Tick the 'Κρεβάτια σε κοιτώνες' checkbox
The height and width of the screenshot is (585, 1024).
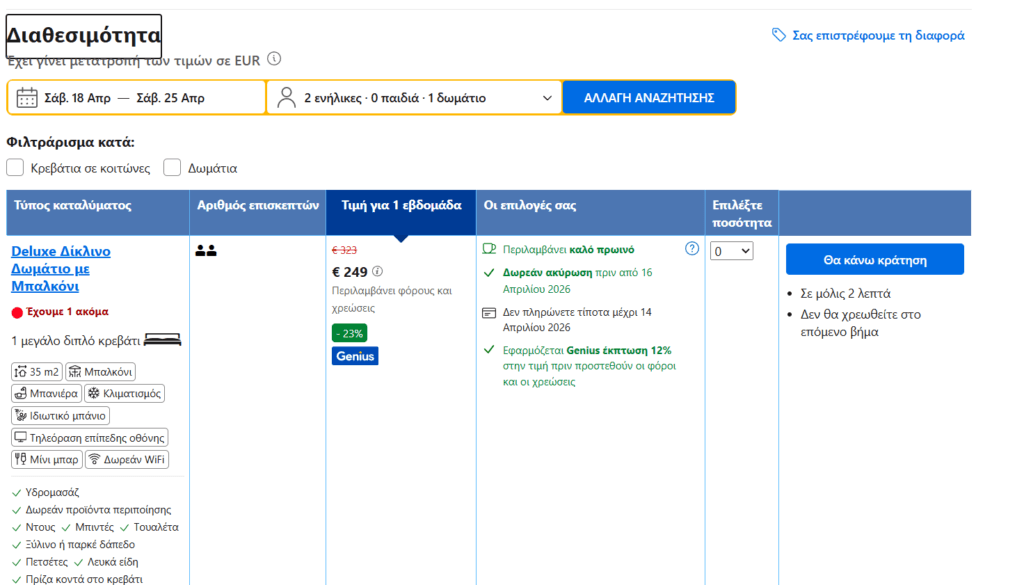coord(15,168)
